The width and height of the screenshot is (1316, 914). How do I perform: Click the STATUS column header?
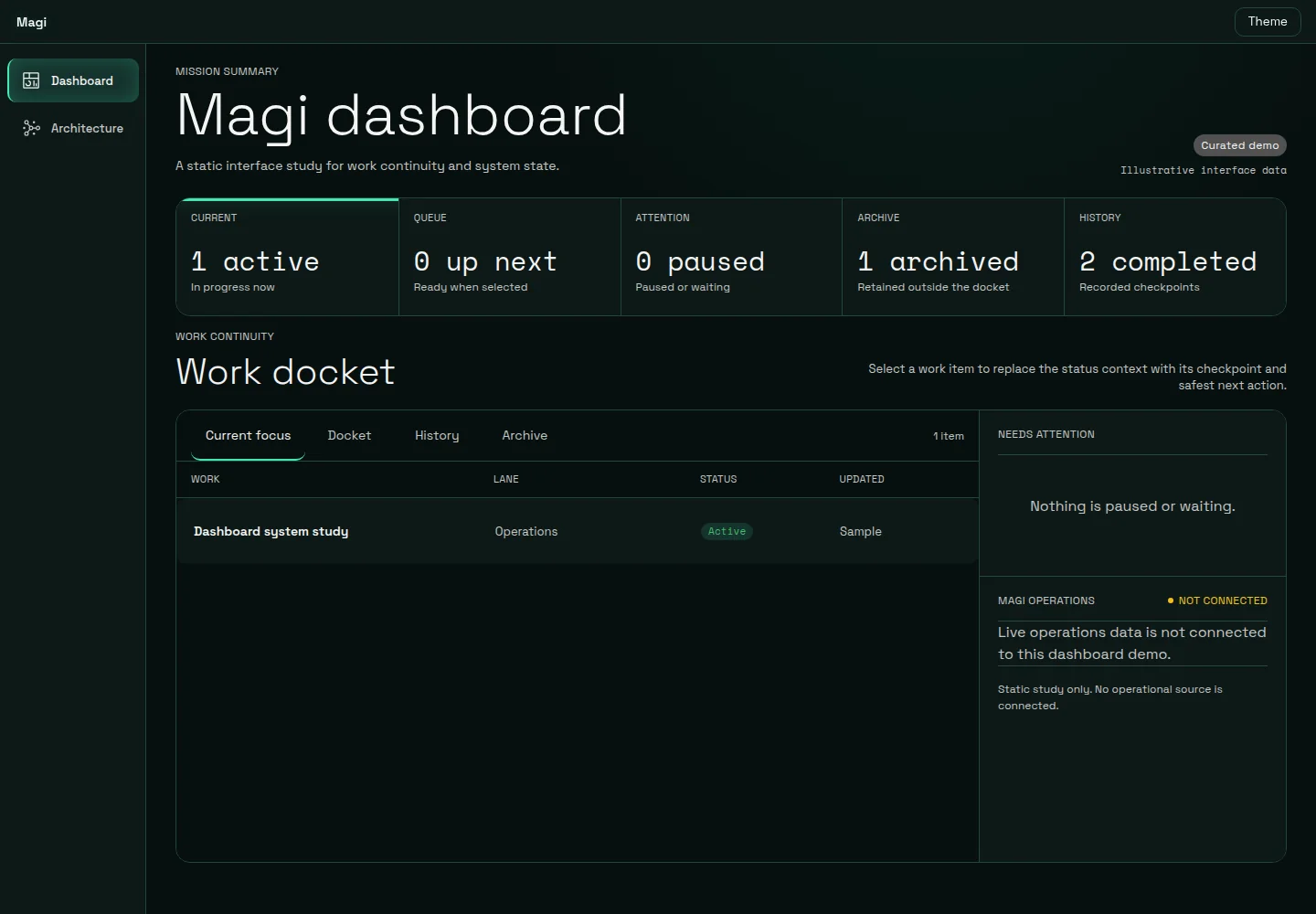(x=718, y=479)
